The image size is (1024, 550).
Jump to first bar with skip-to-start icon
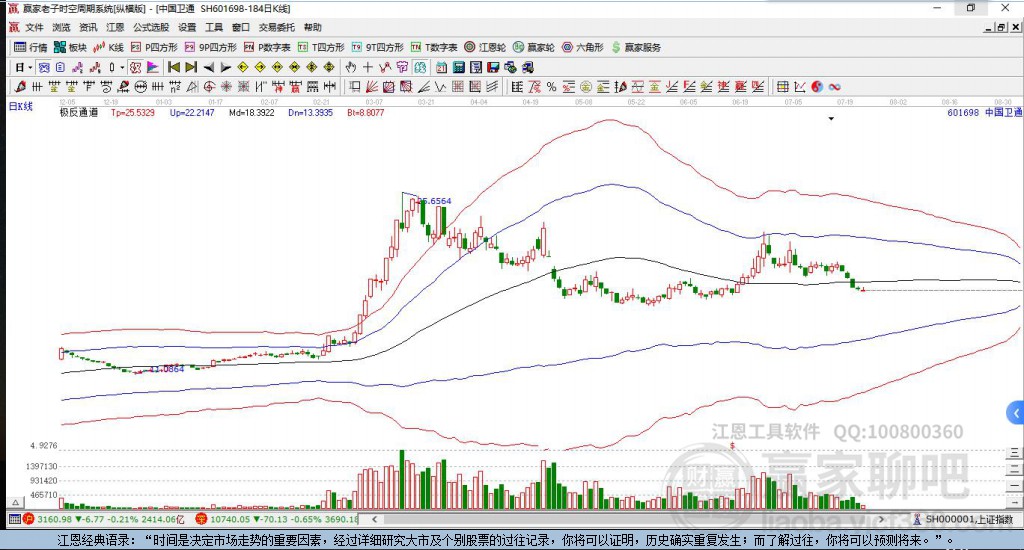click(174, 67)
